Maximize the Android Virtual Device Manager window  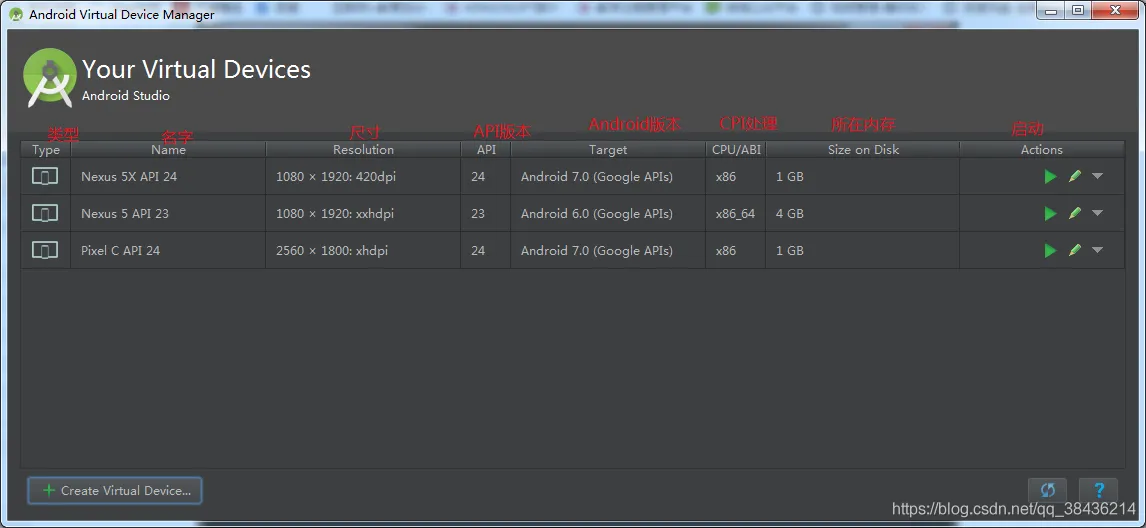pyautogui.click(x=1079, y=10)
